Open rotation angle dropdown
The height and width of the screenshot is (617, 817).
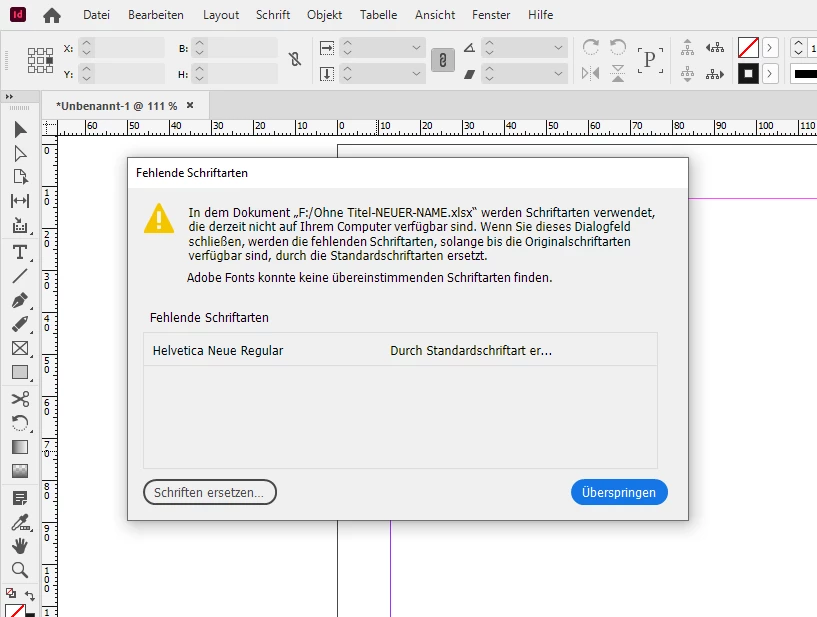pyautogui.click(x=559, y=48)
